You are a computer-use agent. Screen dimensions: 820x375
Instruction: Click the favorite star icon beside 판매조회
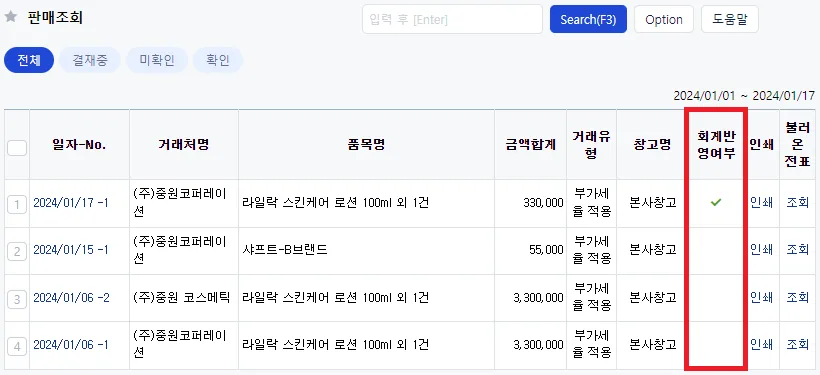click(10, 17)
